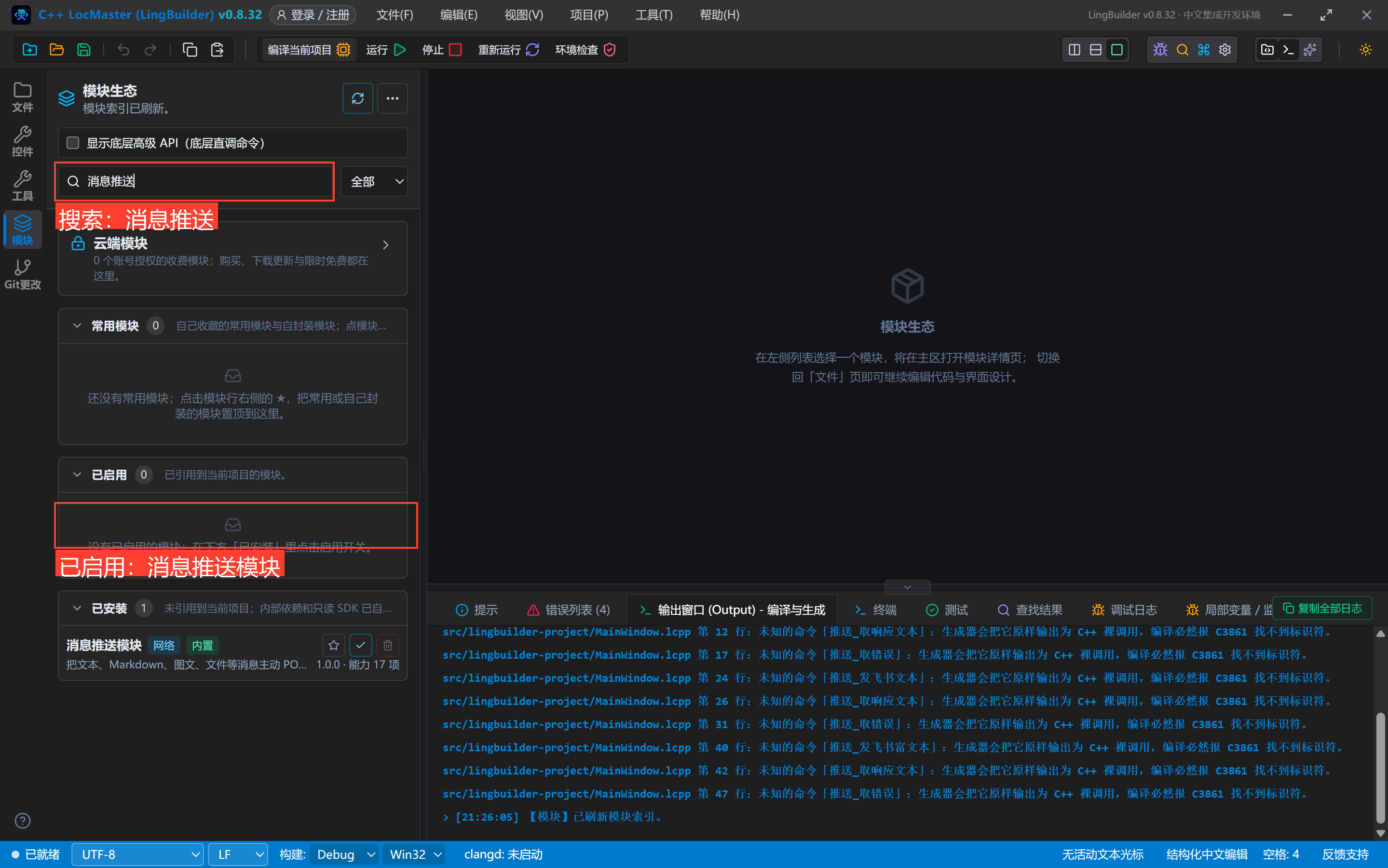Open the settings gear icon
This screenshot has height=868, width=1388.
(x=1225, y=50)
